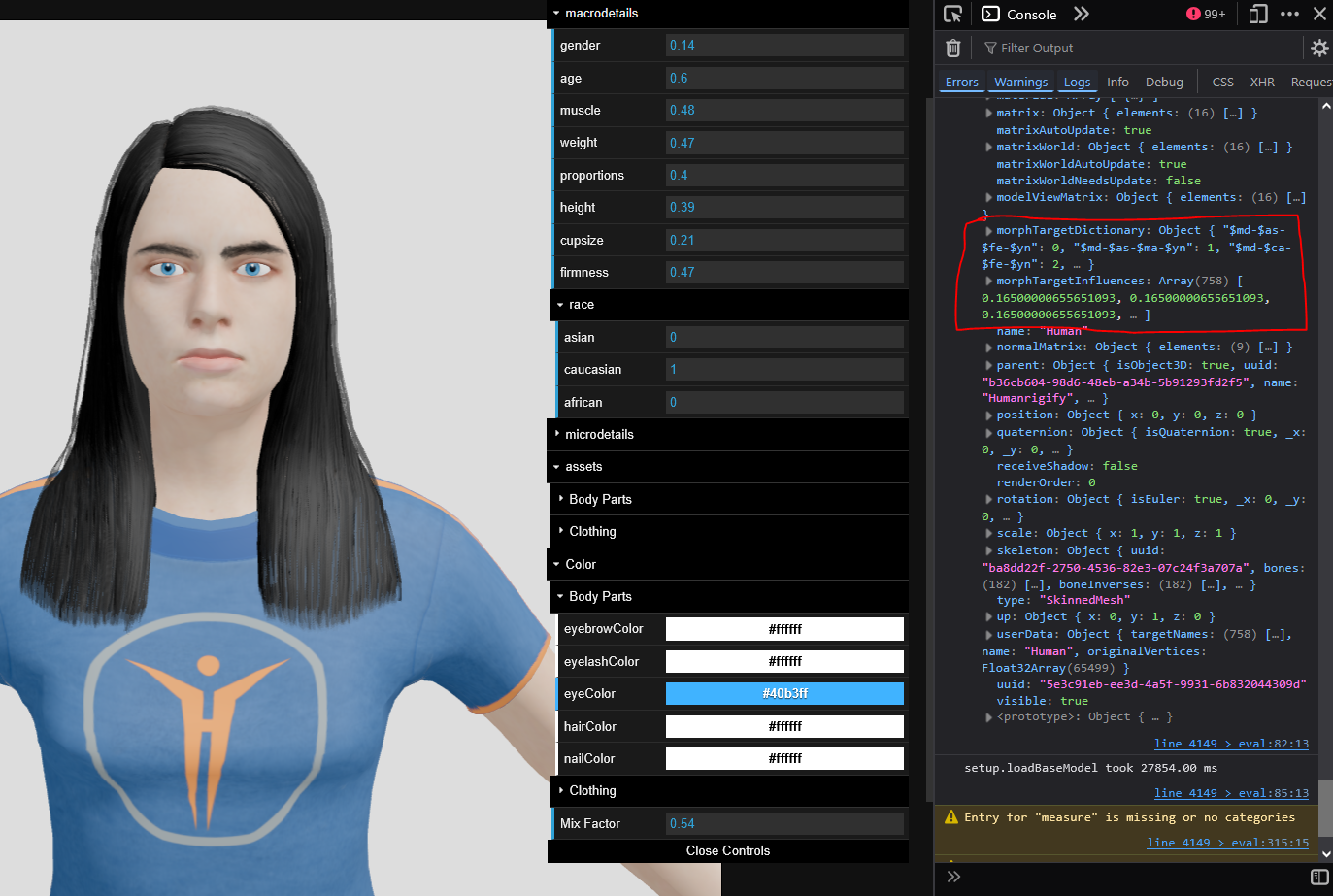Collapse the Color folder
This screenshot has width=1333, height=896.
pyautogui.click(x=728, y=564)
